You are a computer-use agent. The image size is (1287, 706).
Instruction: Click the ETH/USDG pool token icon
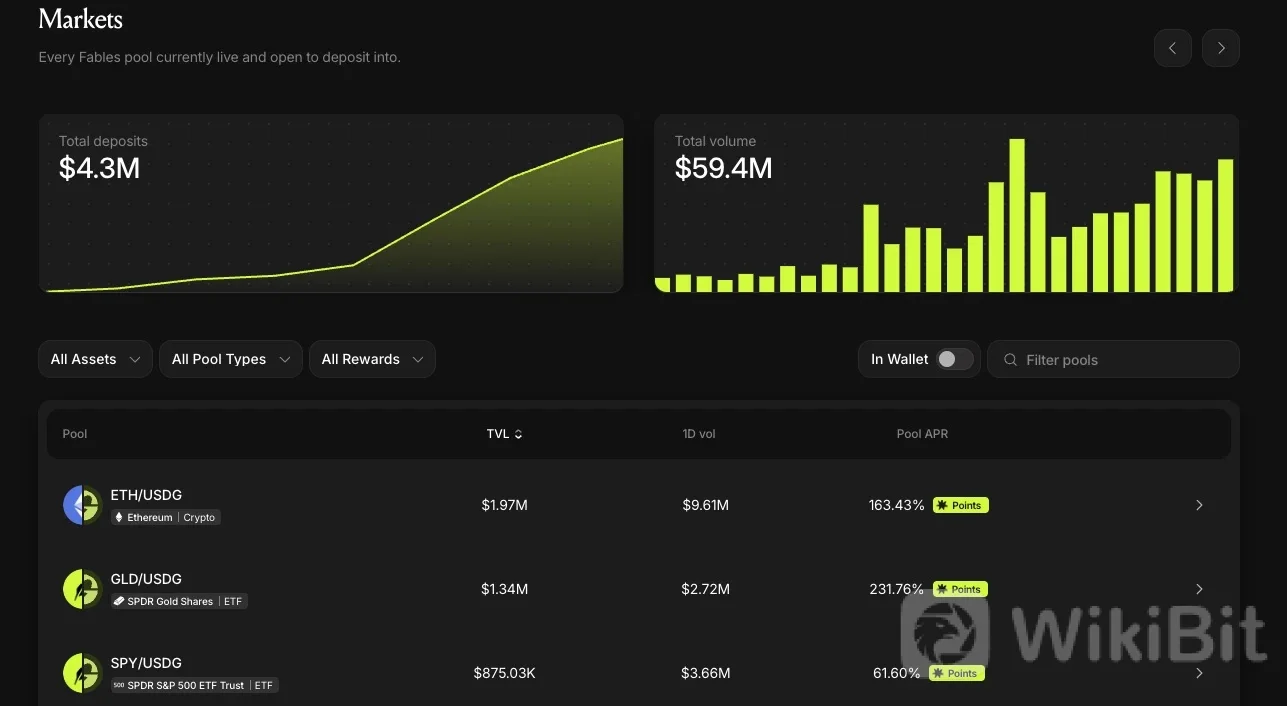click(82, 505)
